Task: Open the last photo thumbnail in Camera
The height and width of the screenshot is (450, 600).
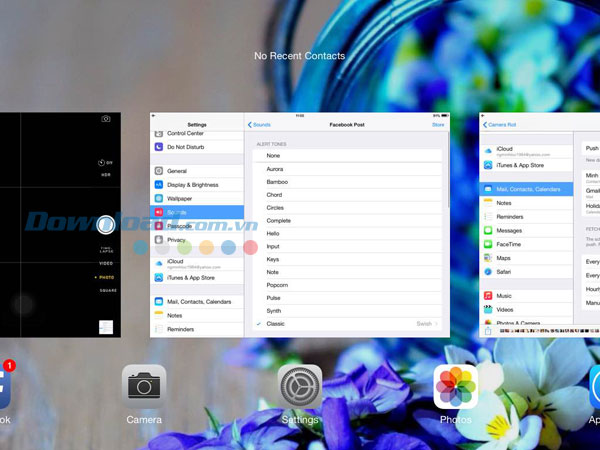Action: tap(106, 327)
